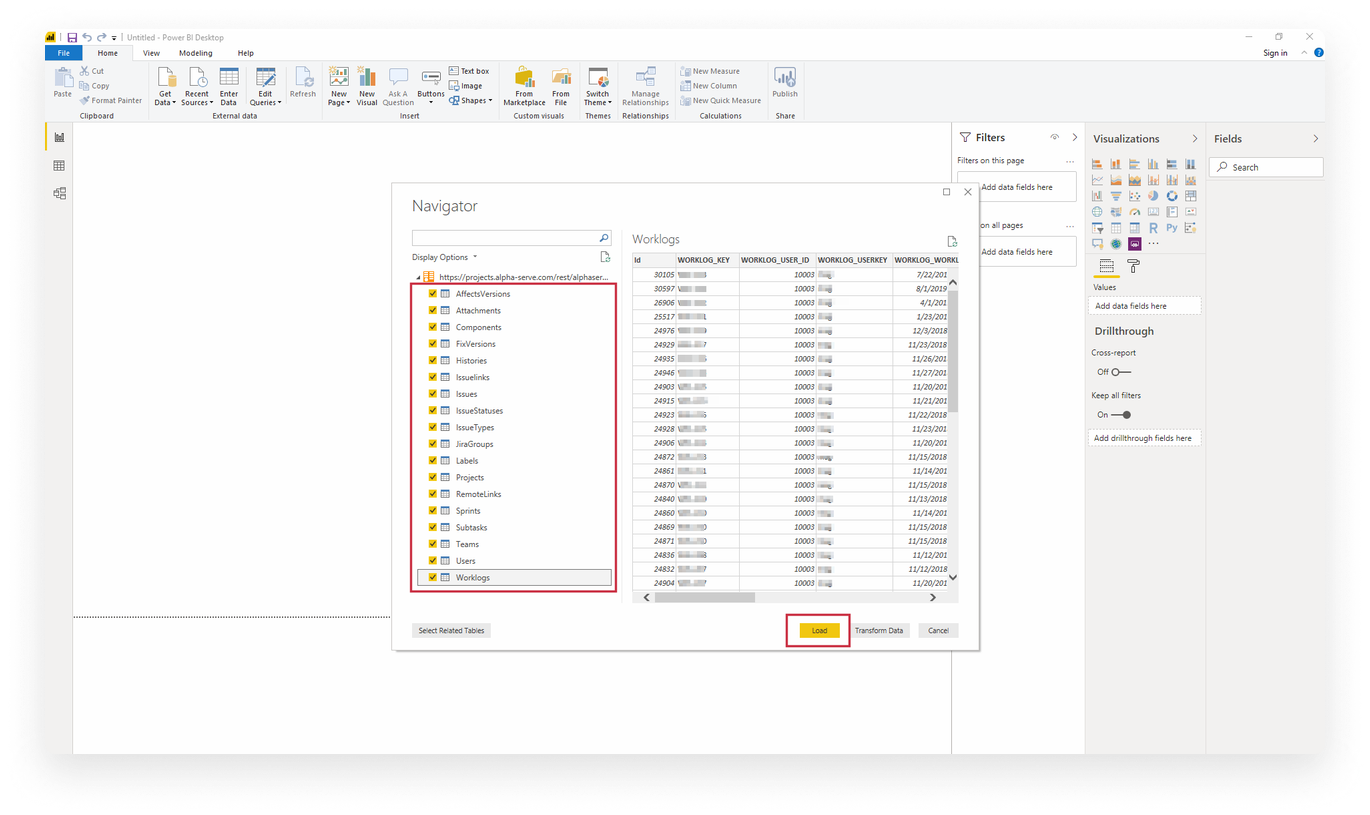This screenshot has width=1370, height=815.
Task: Create a New Column
Action: click(x=709, y=86)
